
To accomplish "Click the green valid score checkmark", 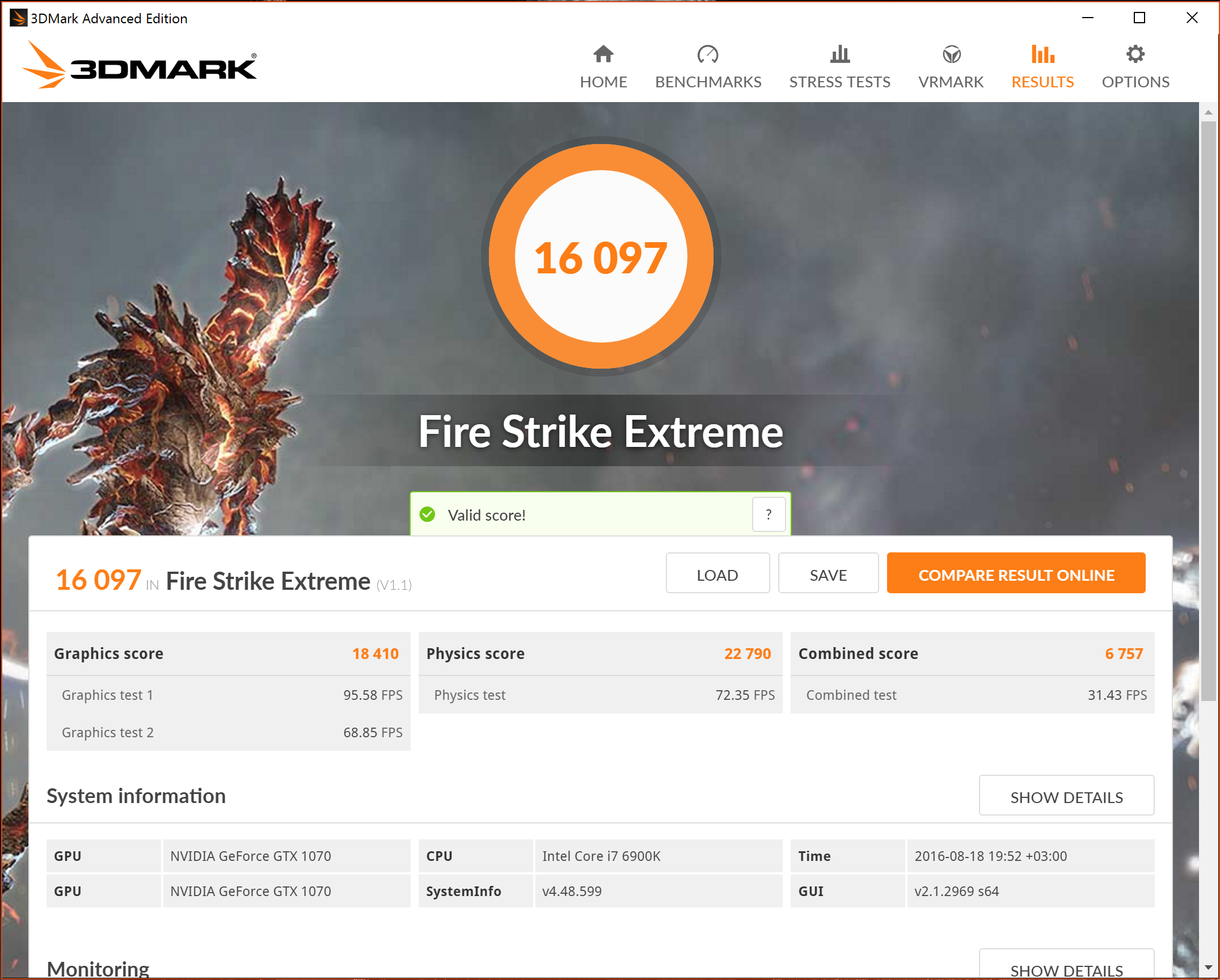I will click(x=427, y=514).
